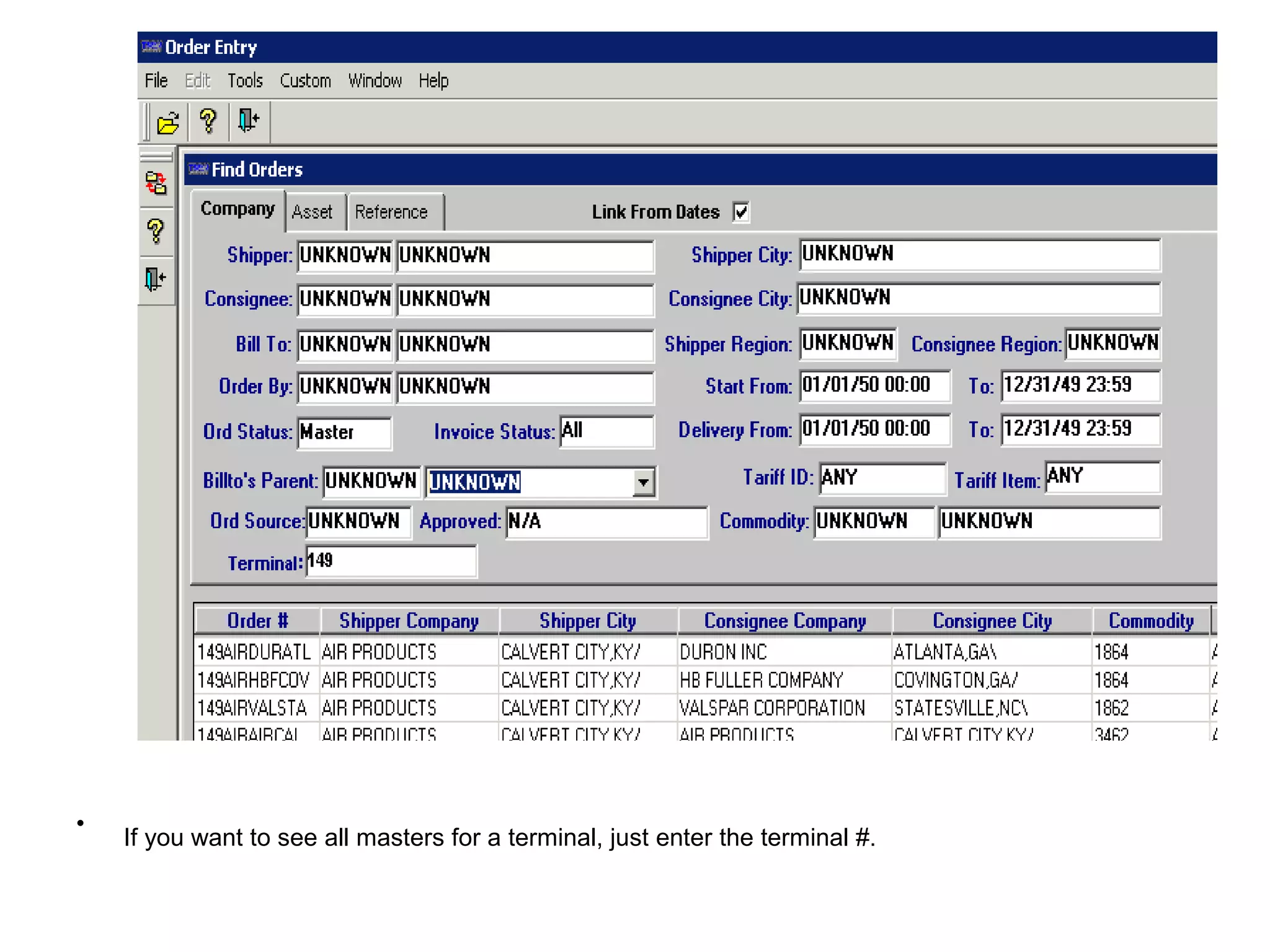The height and width of the screenshot is (952, 1270).
Task: Open the Tools menu
Action: click(245, 81)
